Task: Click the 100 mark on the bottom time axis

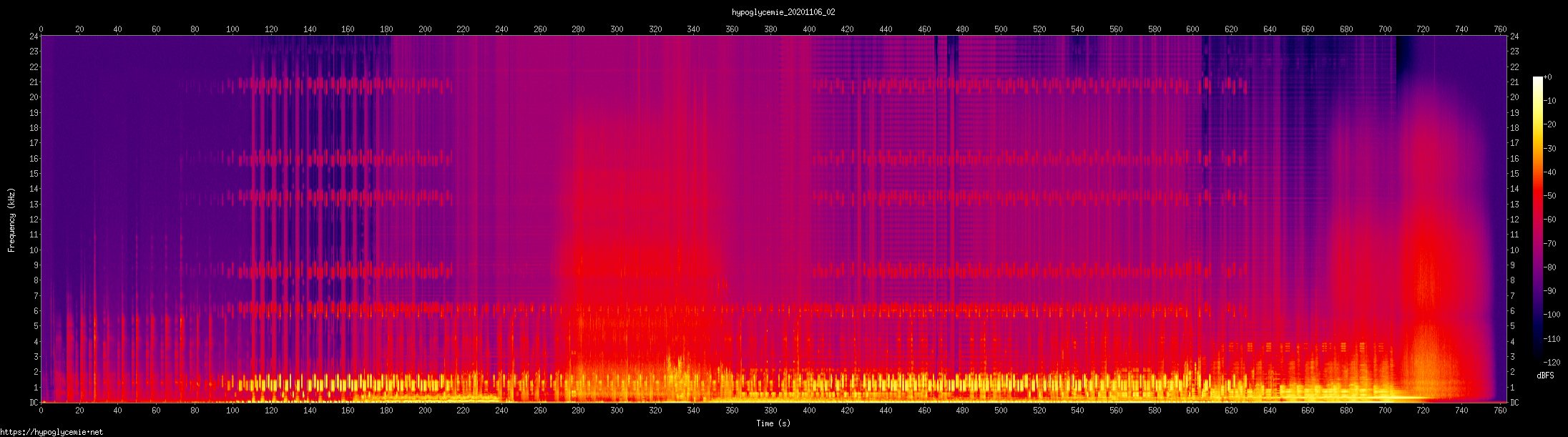Action: click(232, 410)
